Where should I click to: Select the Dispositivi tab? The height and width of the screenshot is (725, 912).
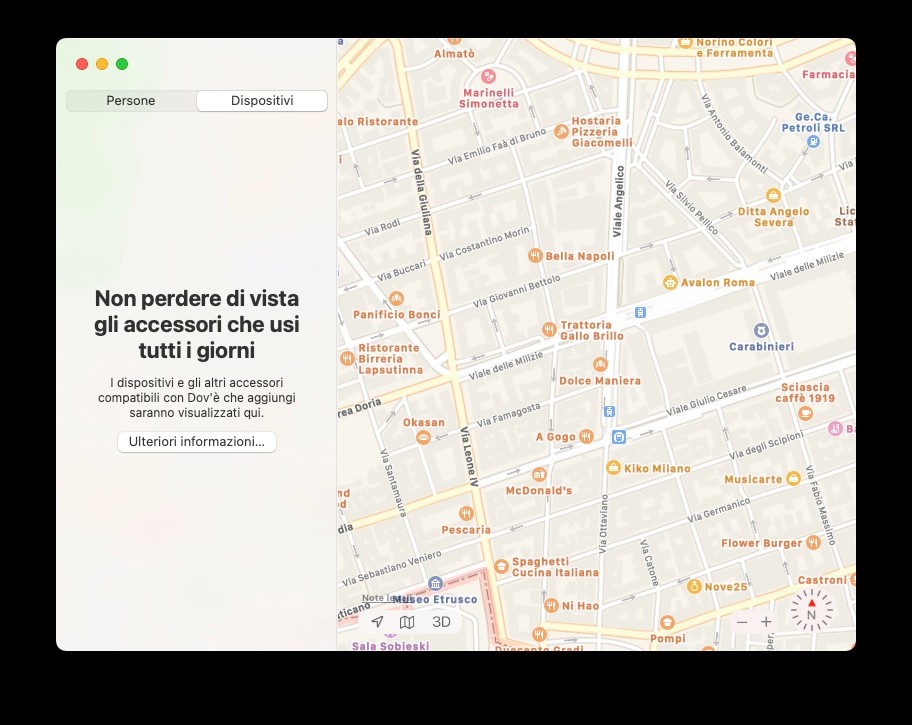pos(262,101)
